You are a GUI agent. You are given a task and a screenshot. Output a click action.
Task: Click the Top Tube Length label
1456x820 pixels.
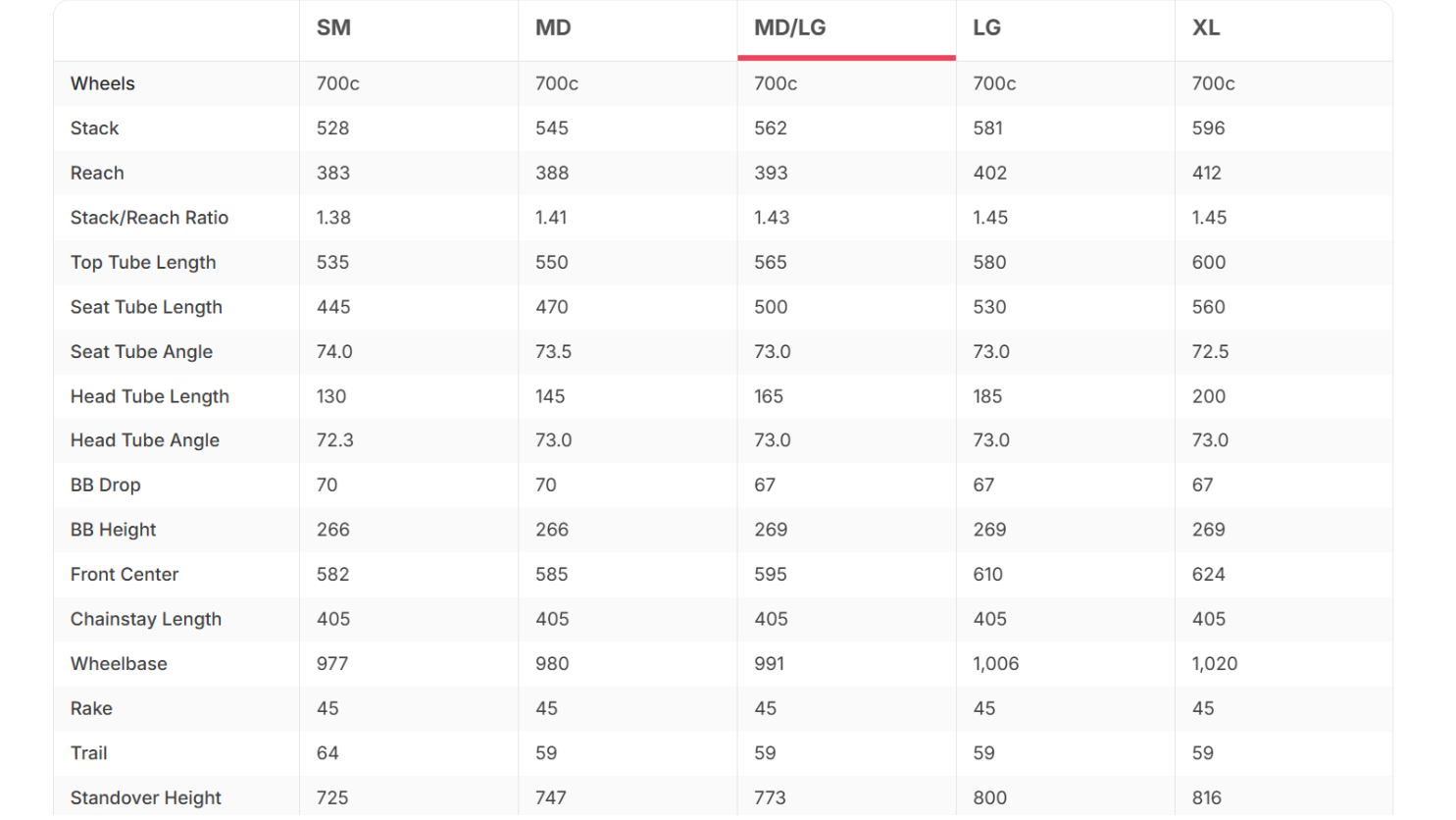click(143, 263)
